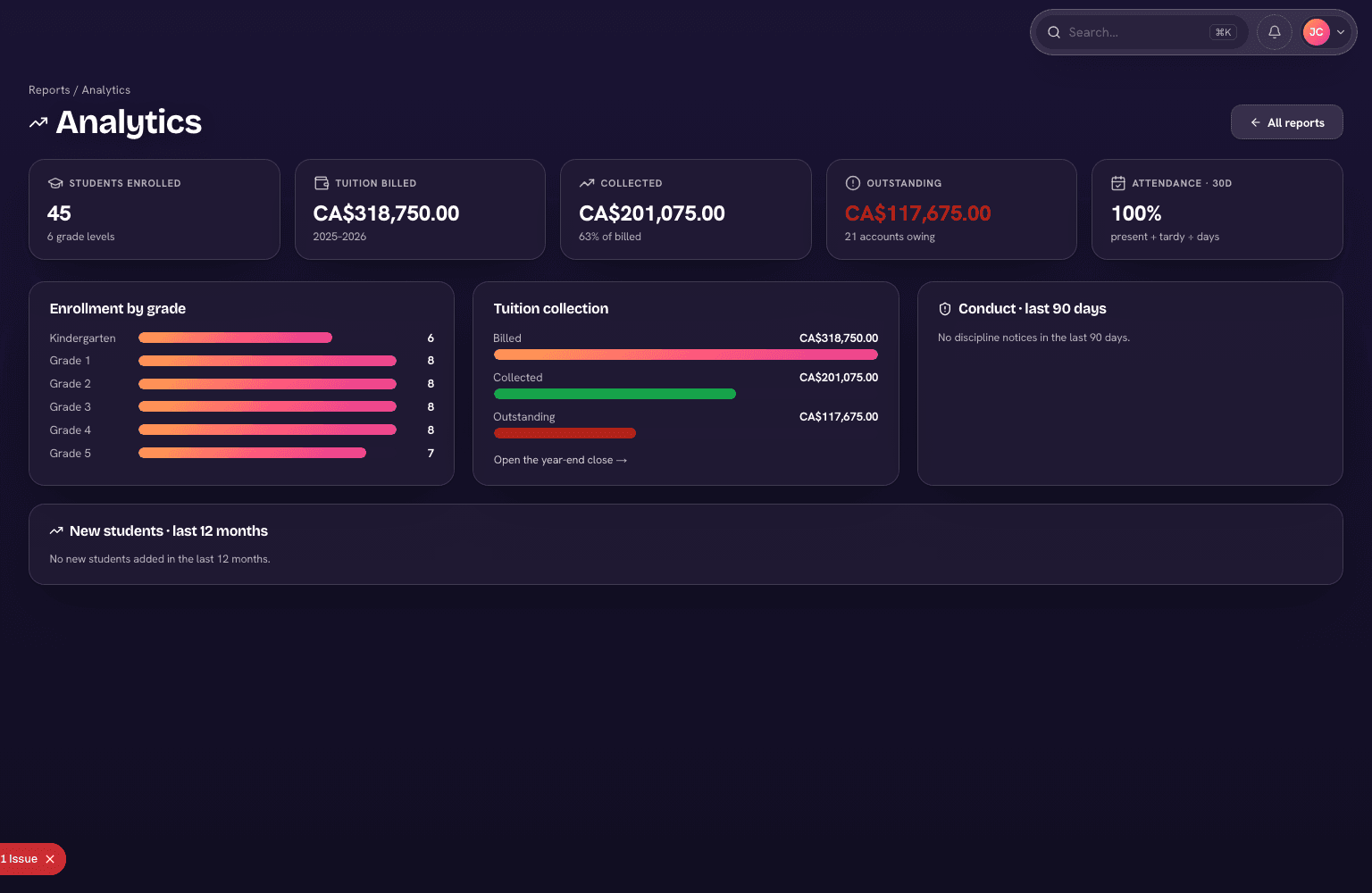This screenshot has width=1372, height=893.
Task: Click the Analytics breadcrumb text
Action: (106, 90)
